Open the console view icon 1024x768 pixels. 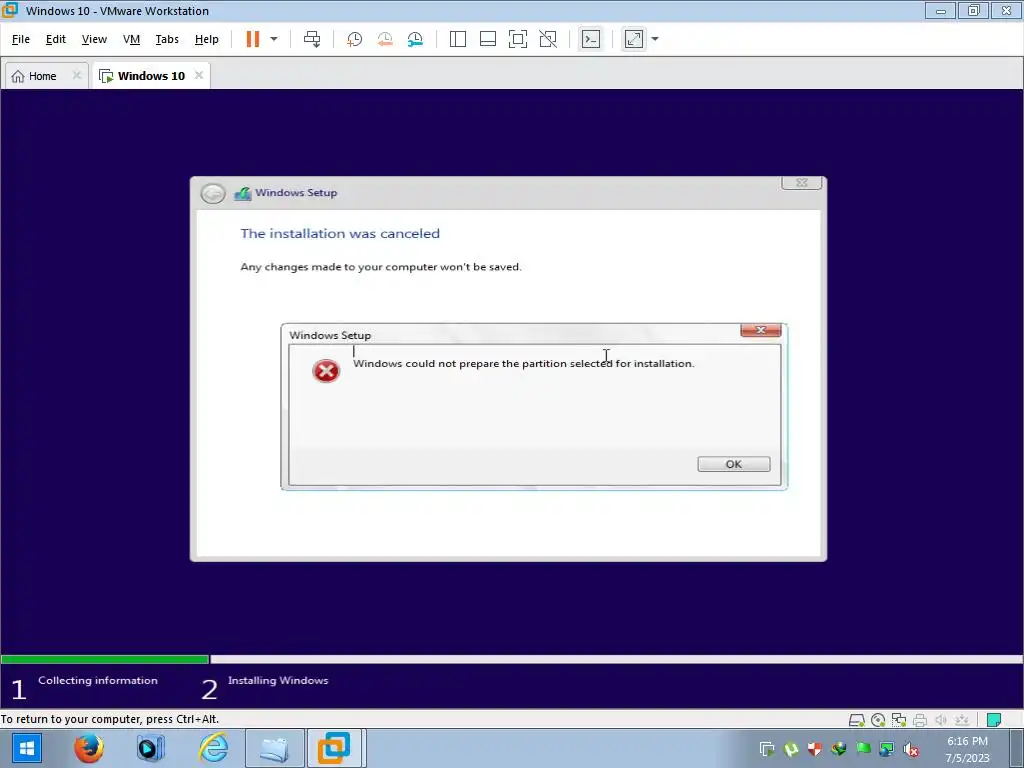tap(591, 39)
